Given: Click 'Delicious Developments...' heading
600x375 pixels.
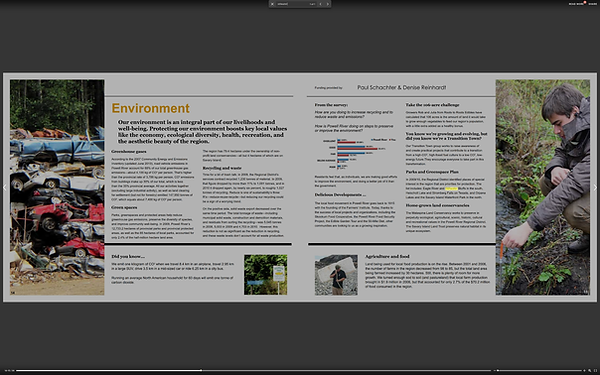Looking at the screenshot, I should [340, 195].
